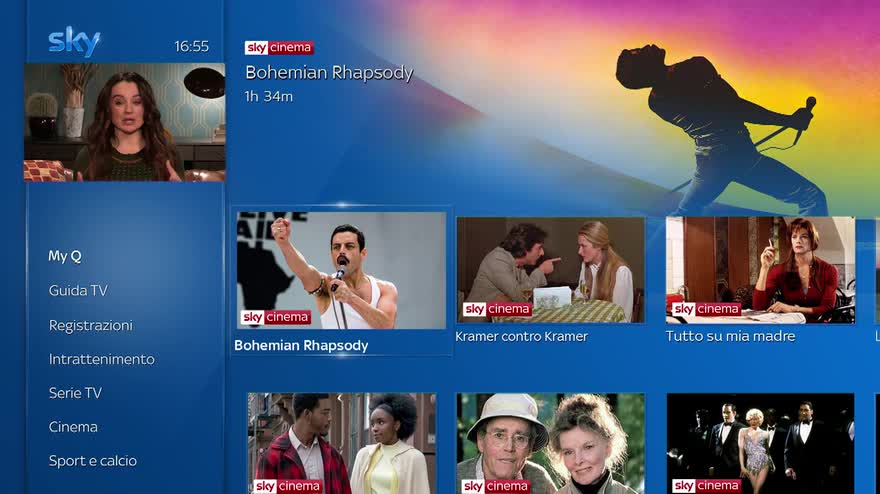Image resolution: width=880 pixels, height=494 pixels.
Task: Select Serie TV menu entry
Action: (75, 393)
